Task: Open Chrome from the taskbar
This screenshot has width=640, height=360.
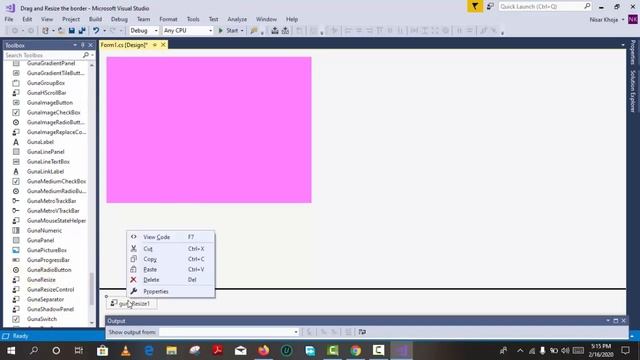Action: tap(356, 351)
